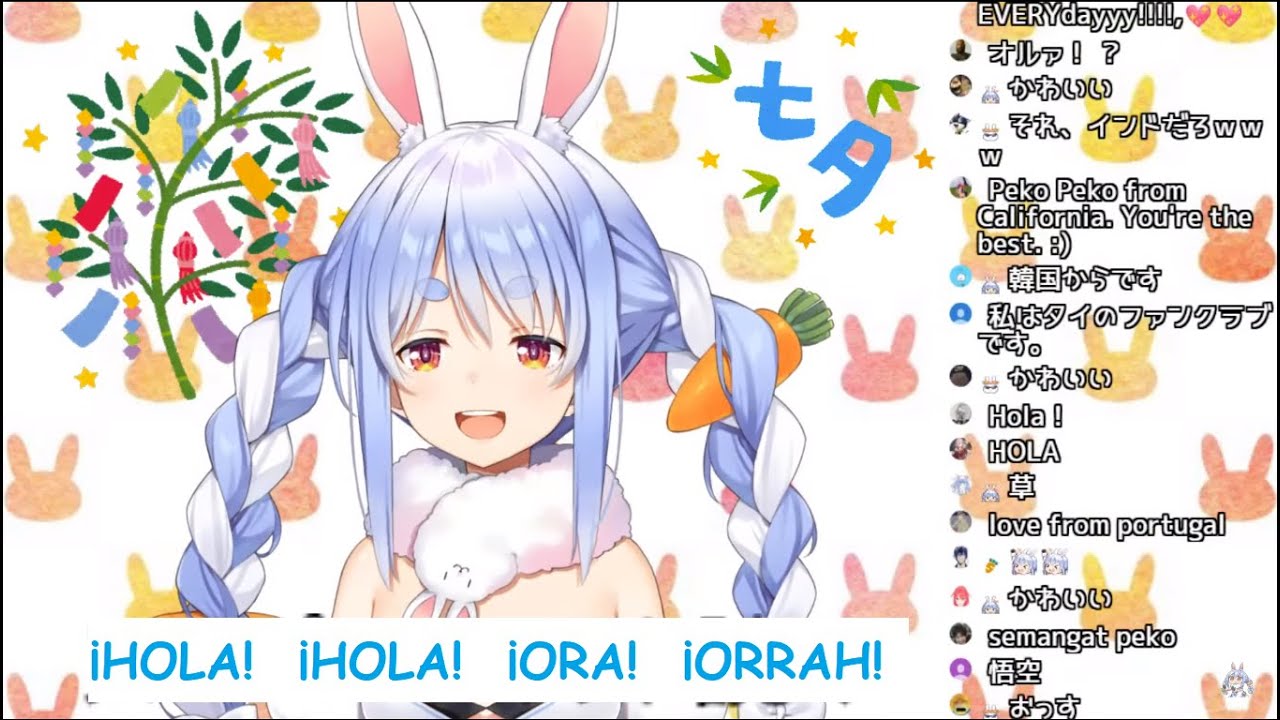Open the purple avatar beside '悟空'

(x=960, y=670)
